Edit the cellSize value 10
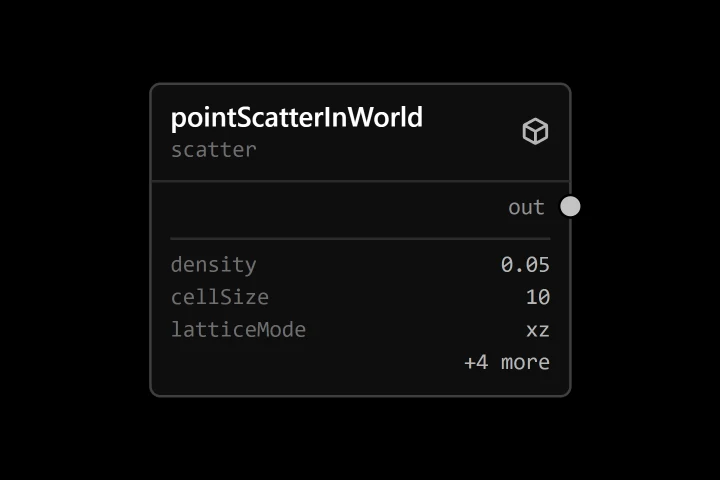The height and width of the screenshot is (480, 720). 538,297
